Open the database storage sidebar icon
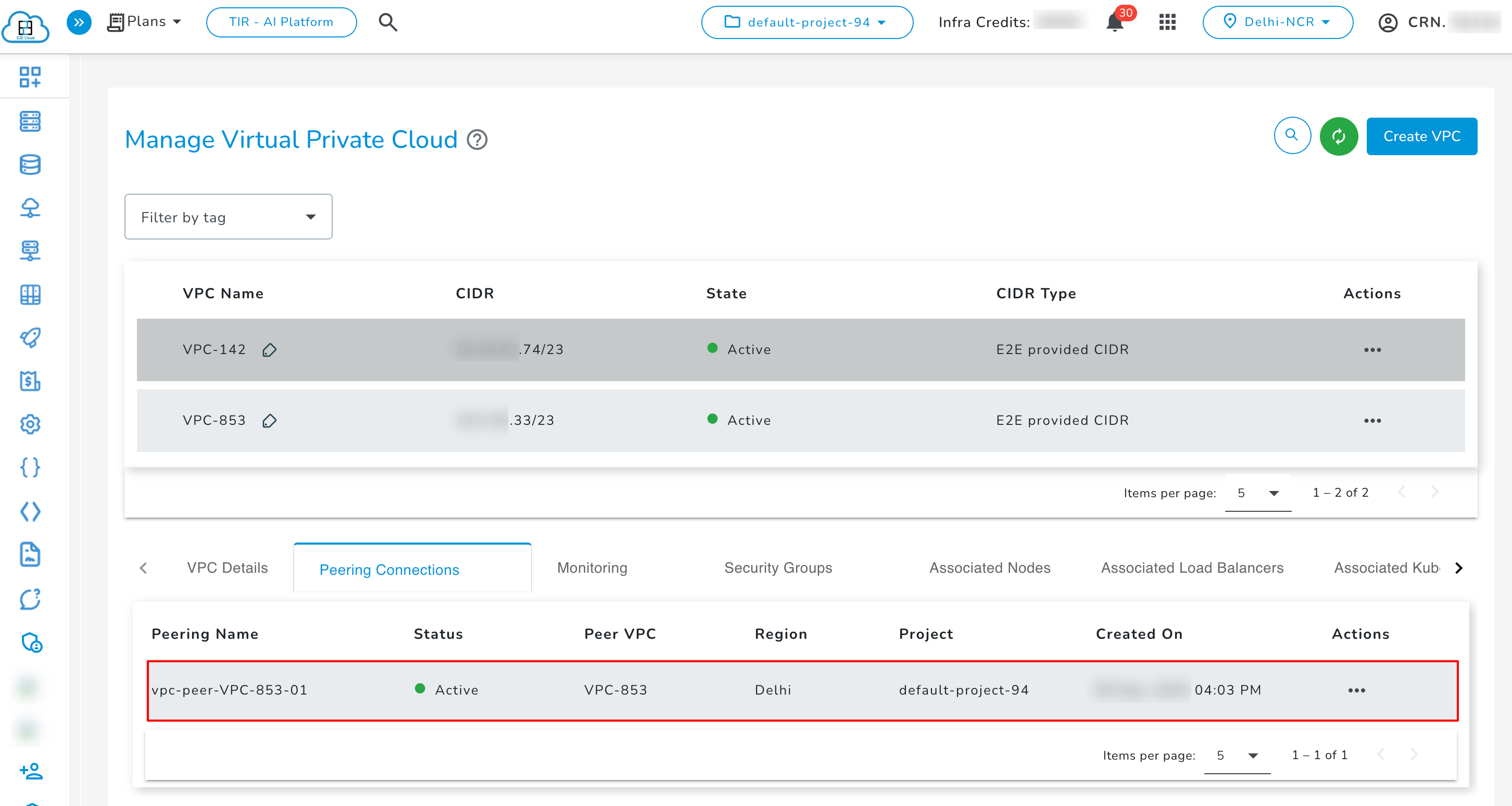The width and height of the screenshot is (1512, 806). [x=30, y=165]
